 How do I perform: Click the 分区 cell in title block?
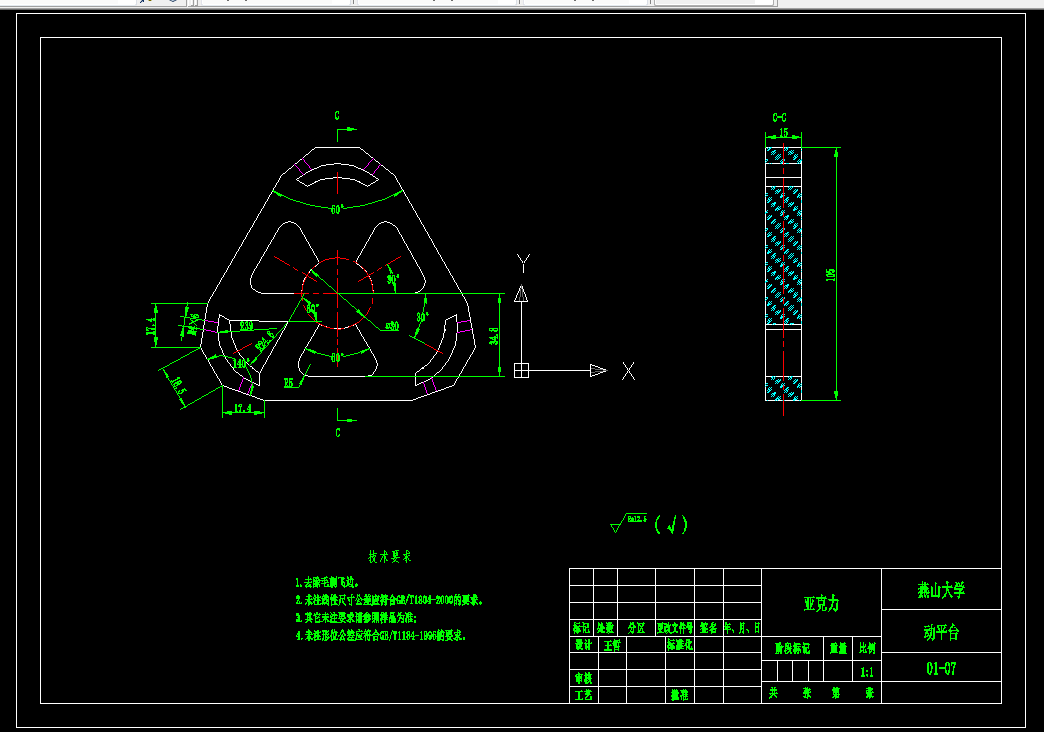pos(637,627)
